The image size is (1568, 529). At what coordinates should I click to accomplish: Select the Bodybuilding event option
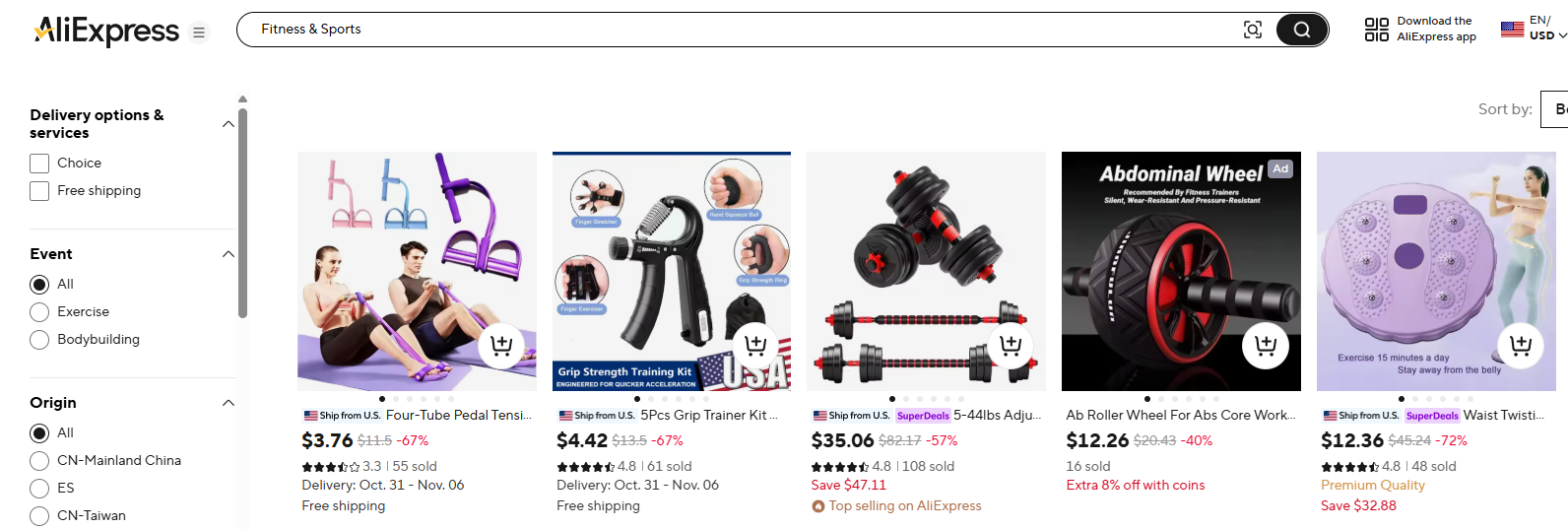point(39,340)
